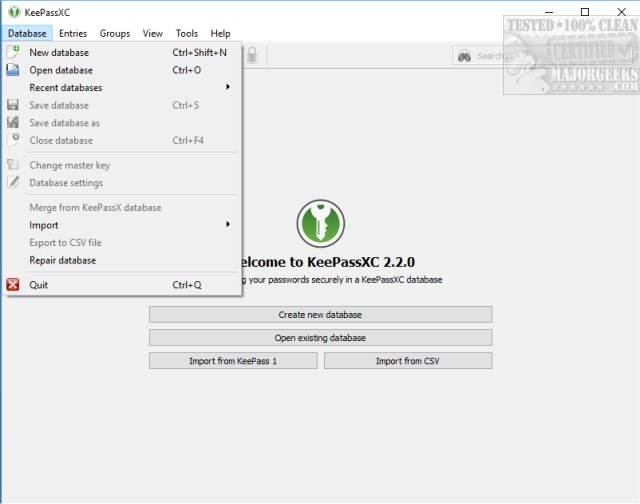Click the Close database icon
This screenshot has height=504, width=640.
coord(13,140)
